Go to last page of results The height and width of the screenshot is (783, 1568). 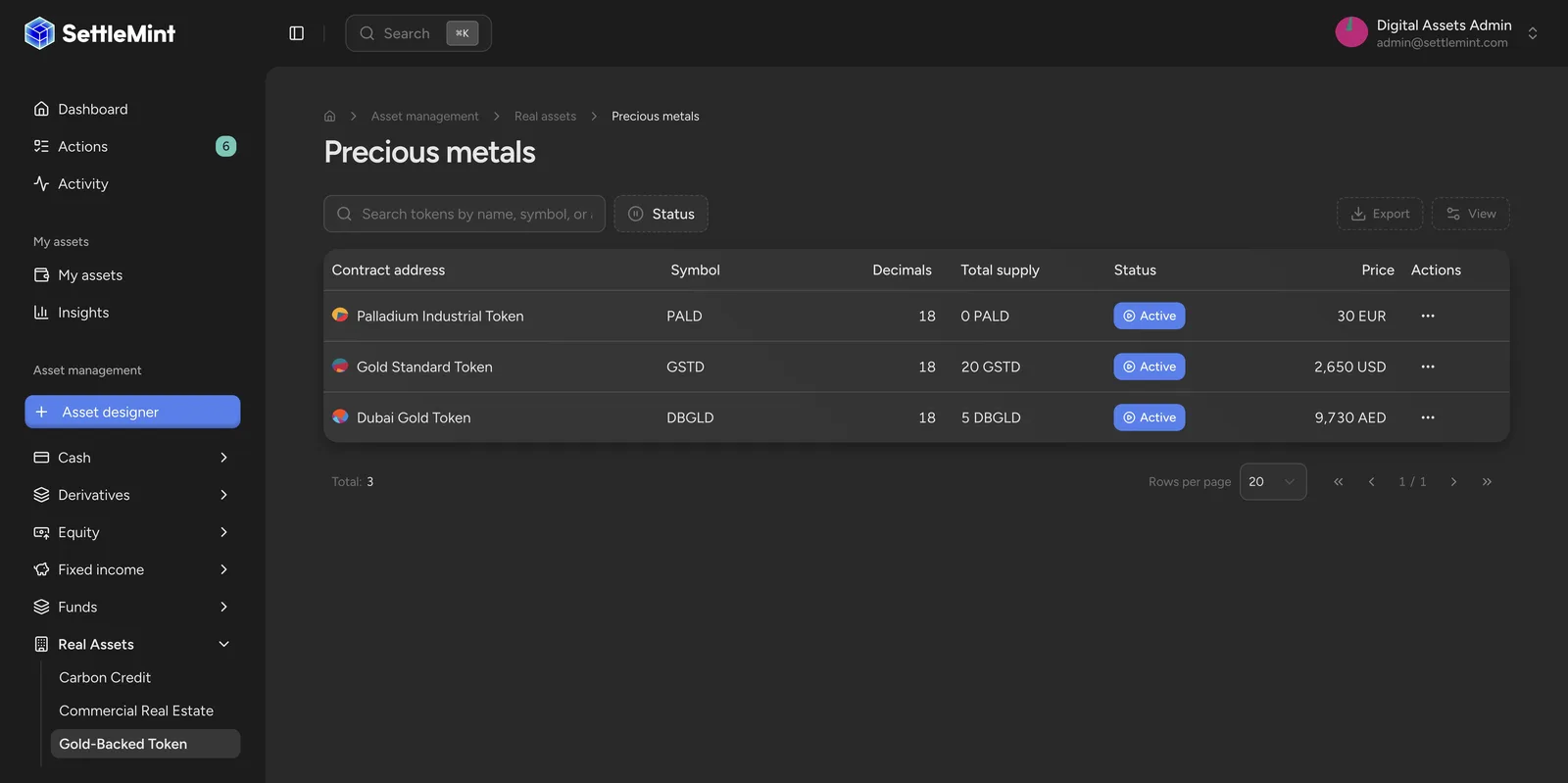tap(1487, 482)
